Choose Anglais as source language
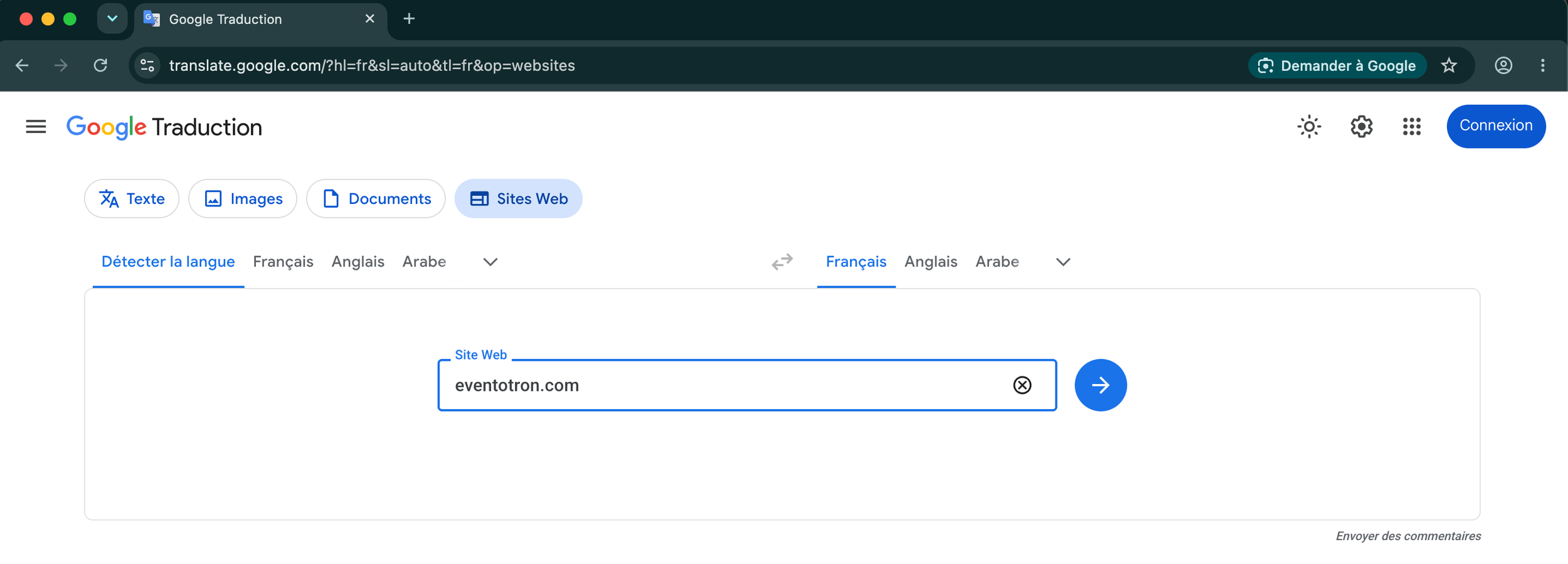Image resolution: width=1568 pixels, height=564 pixels. tap(358, 262)
